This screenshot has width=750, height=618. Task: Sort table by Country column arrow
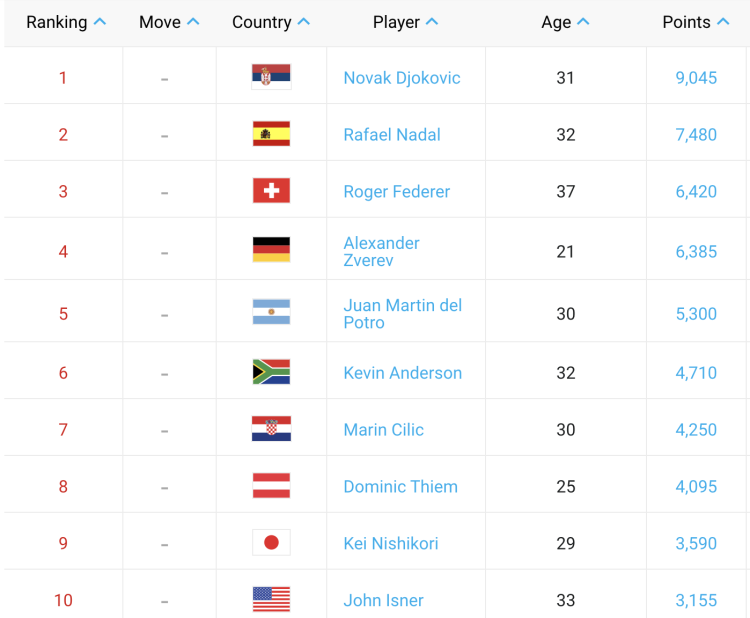point(304,22)
